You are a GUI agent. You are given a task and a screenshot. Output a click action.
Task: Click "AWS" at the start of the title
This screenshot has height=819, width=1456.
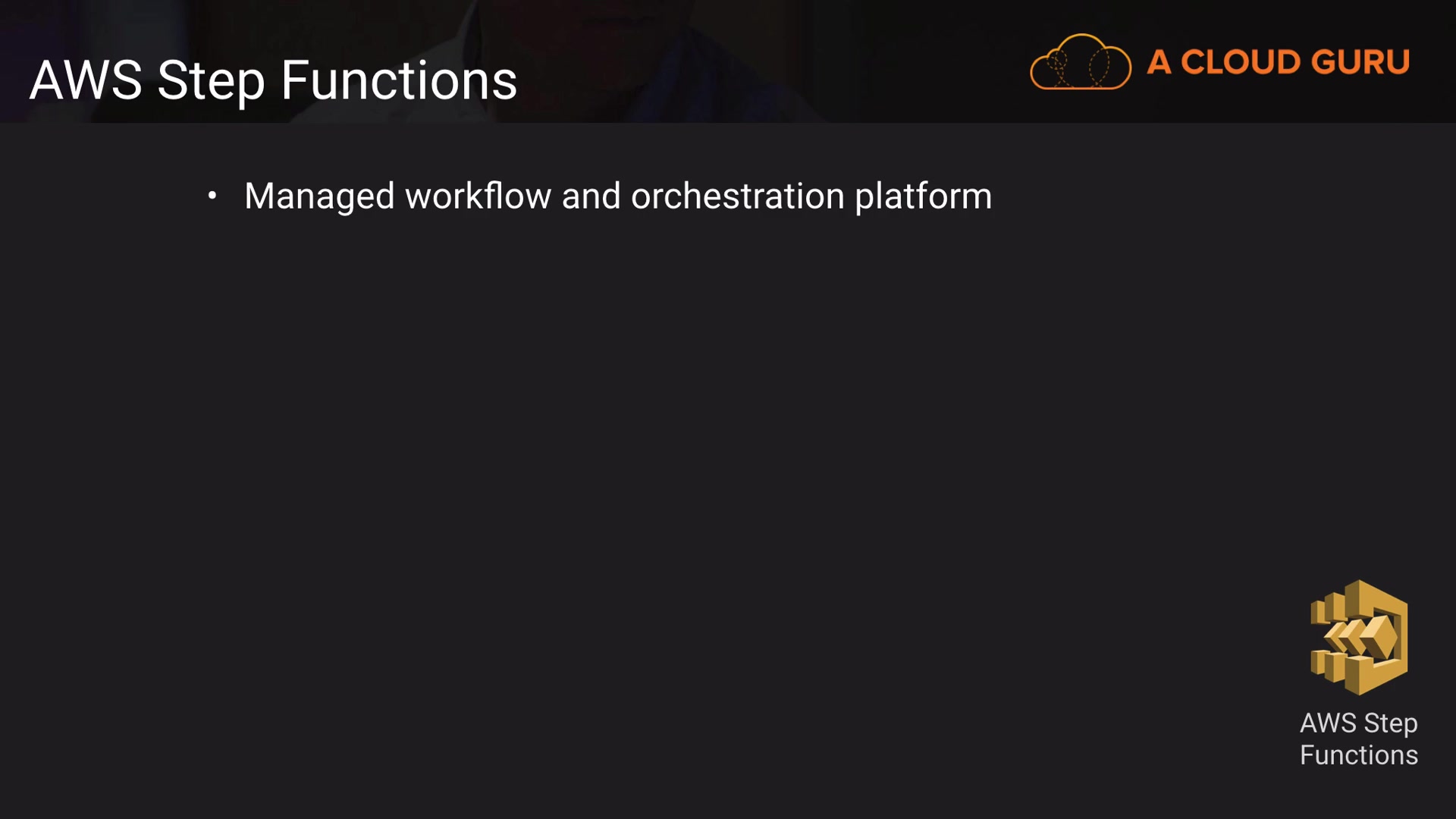(x=86, y=80)
